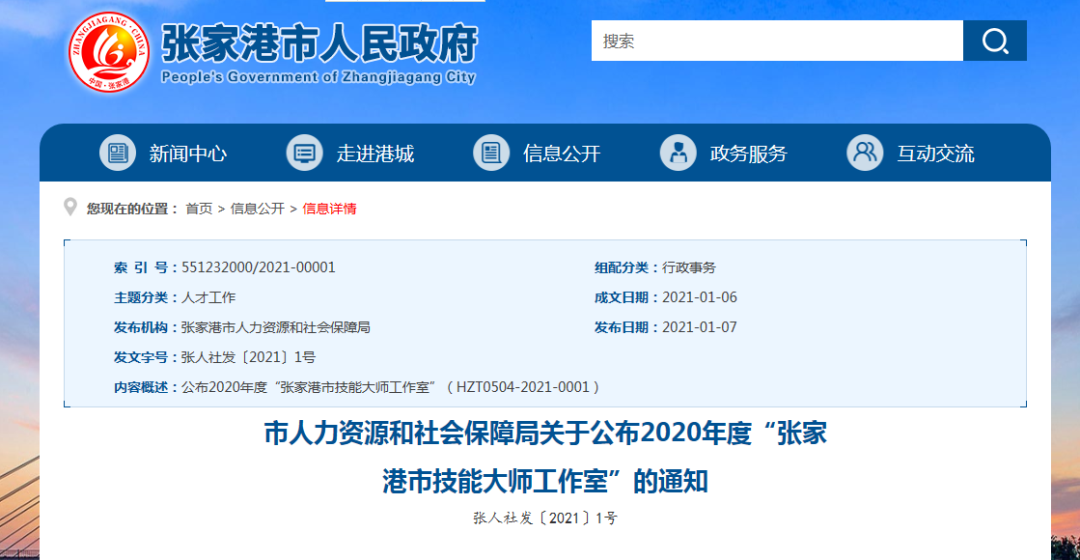Click the 行政事务 category value
This screenshot has height=560, width=1080.
tap(689, 267)
